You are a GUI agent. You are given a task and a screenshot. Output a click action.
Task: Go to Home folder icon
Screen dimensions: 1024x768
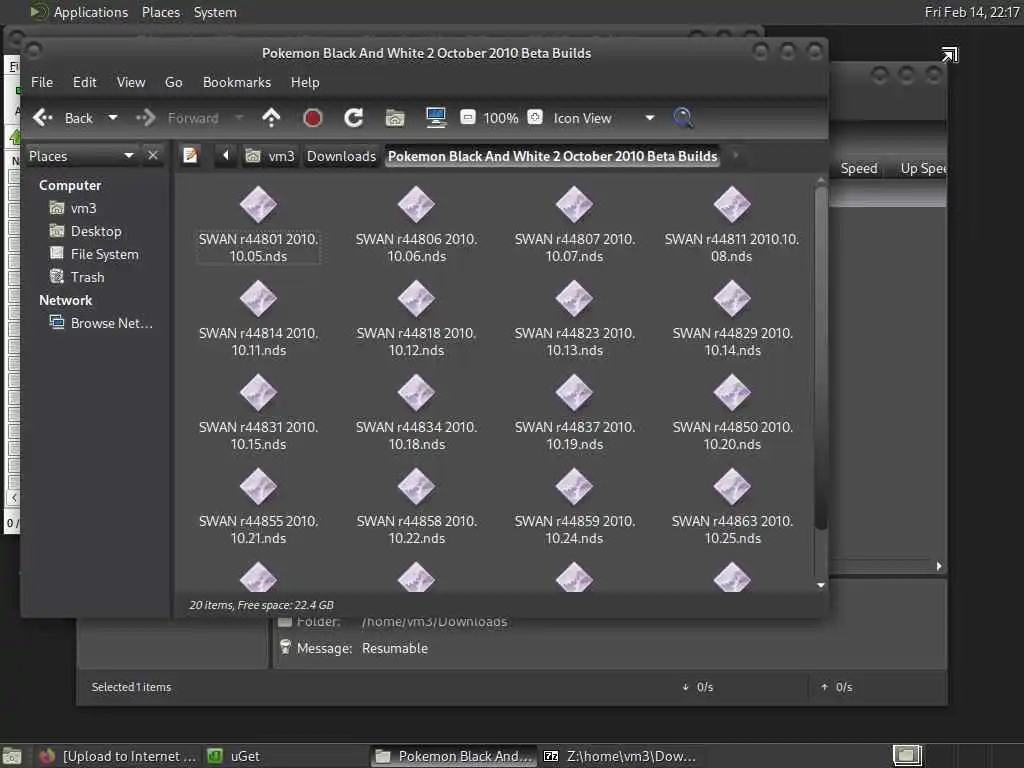(395, 118)
